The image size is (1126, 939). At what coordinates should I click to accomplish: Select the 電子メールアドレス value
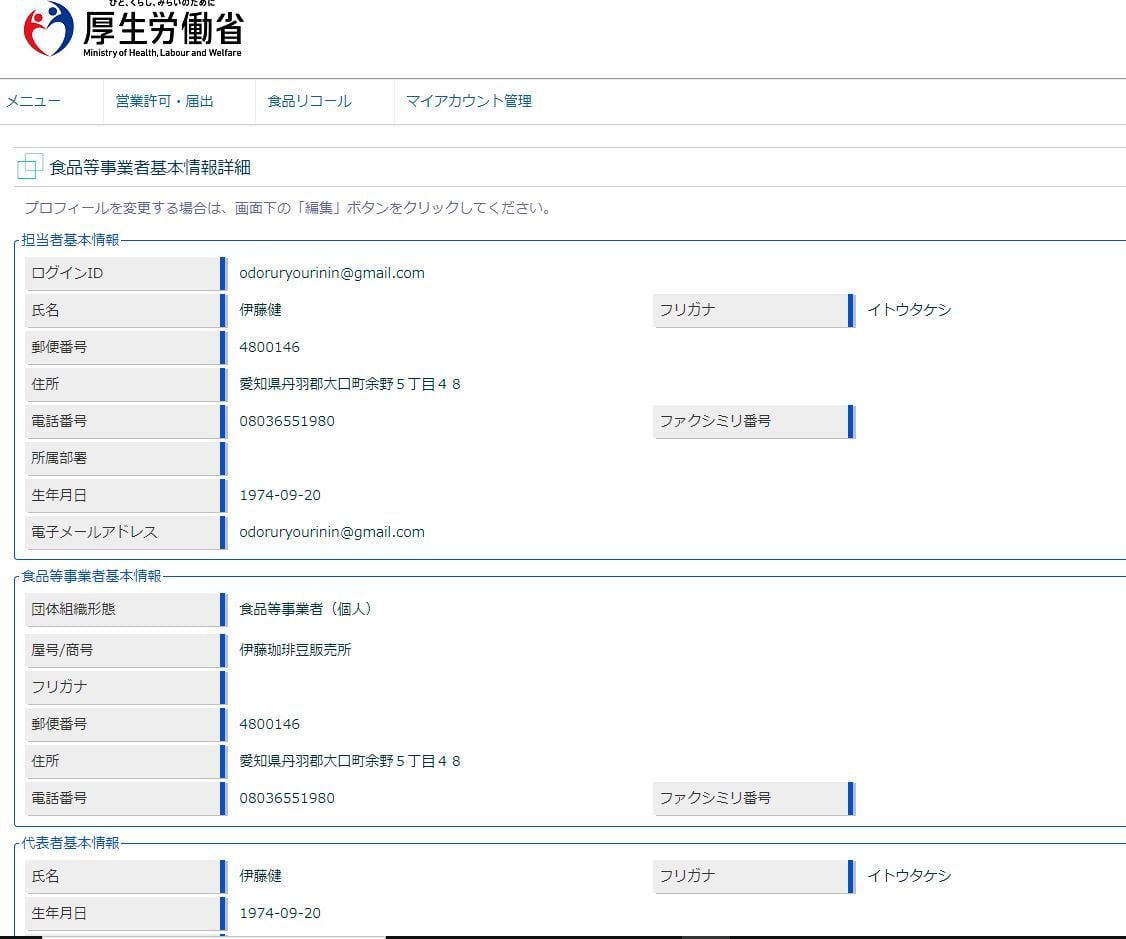(331, 532)
